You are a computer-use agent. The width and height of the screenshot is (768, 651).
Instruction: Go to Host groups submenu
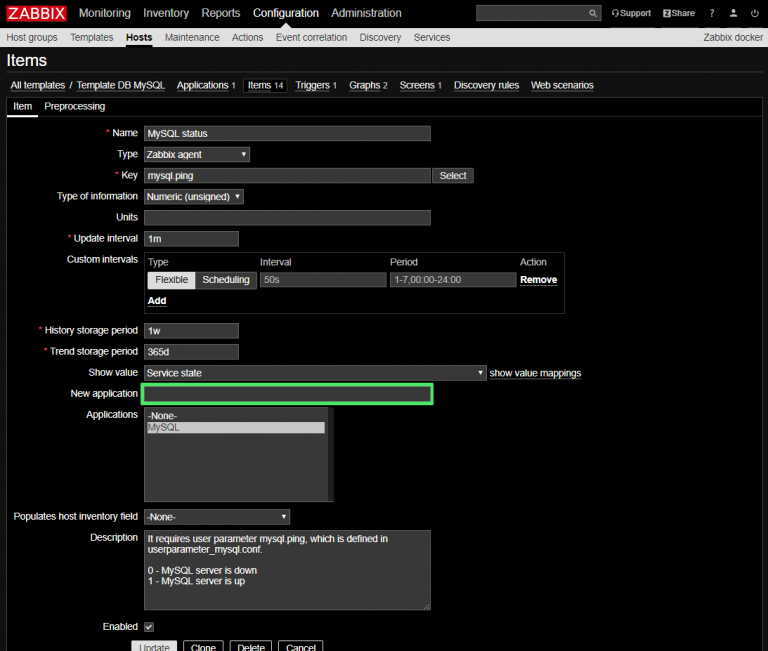click(32, 38)
